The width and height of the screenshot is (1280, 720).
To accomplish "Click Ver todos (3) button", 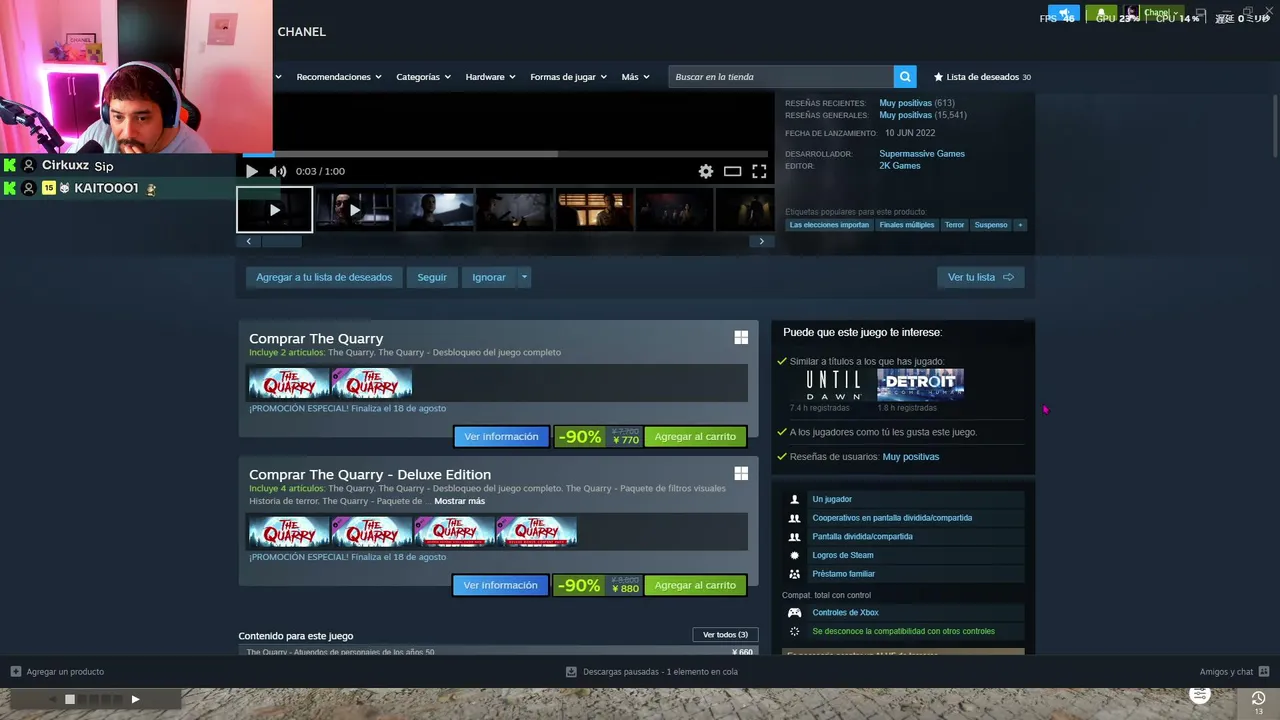I will (725, 635).
